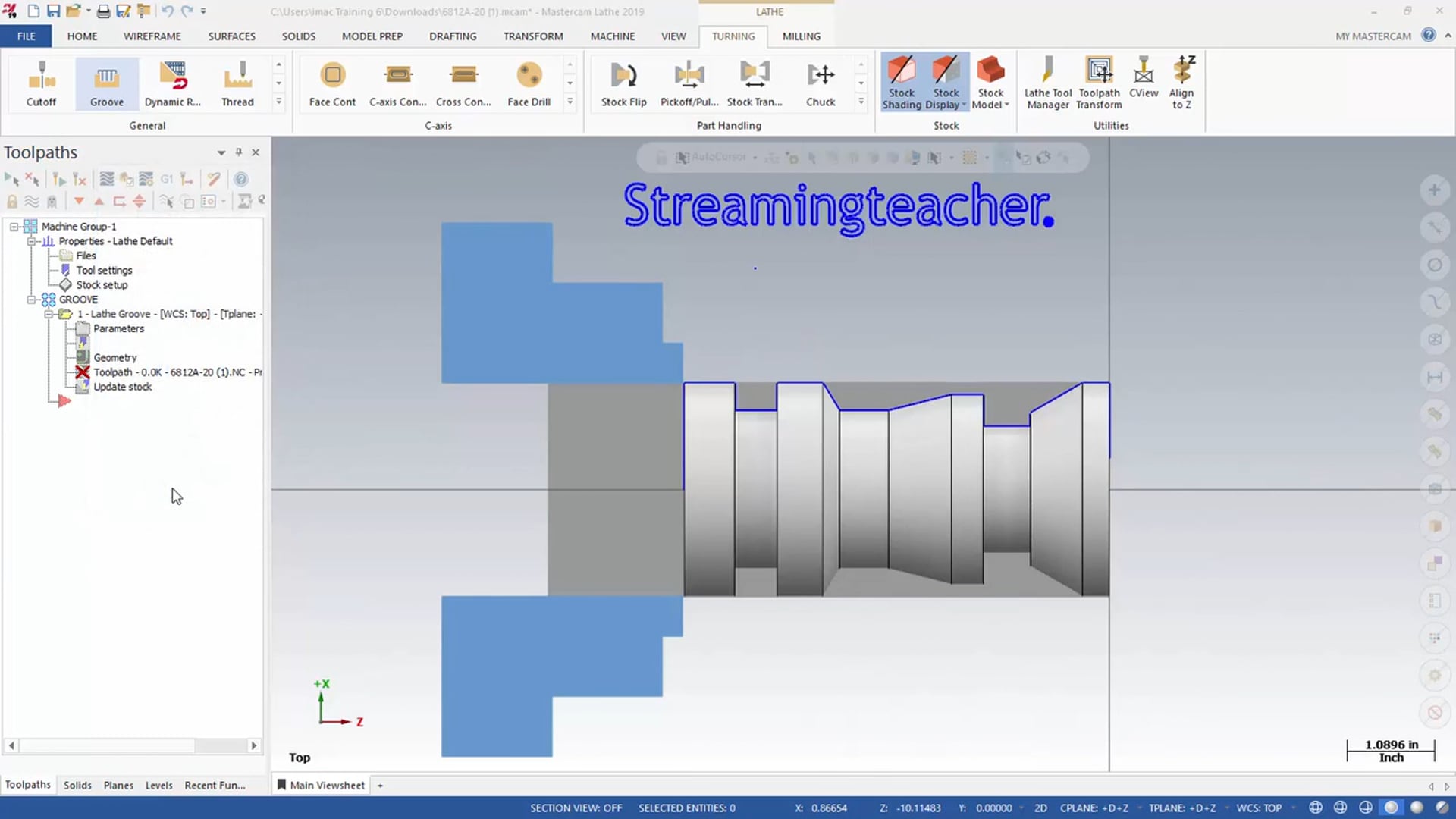
Task: Click Align to Z utility
Action: click(x=1181, y=82)
